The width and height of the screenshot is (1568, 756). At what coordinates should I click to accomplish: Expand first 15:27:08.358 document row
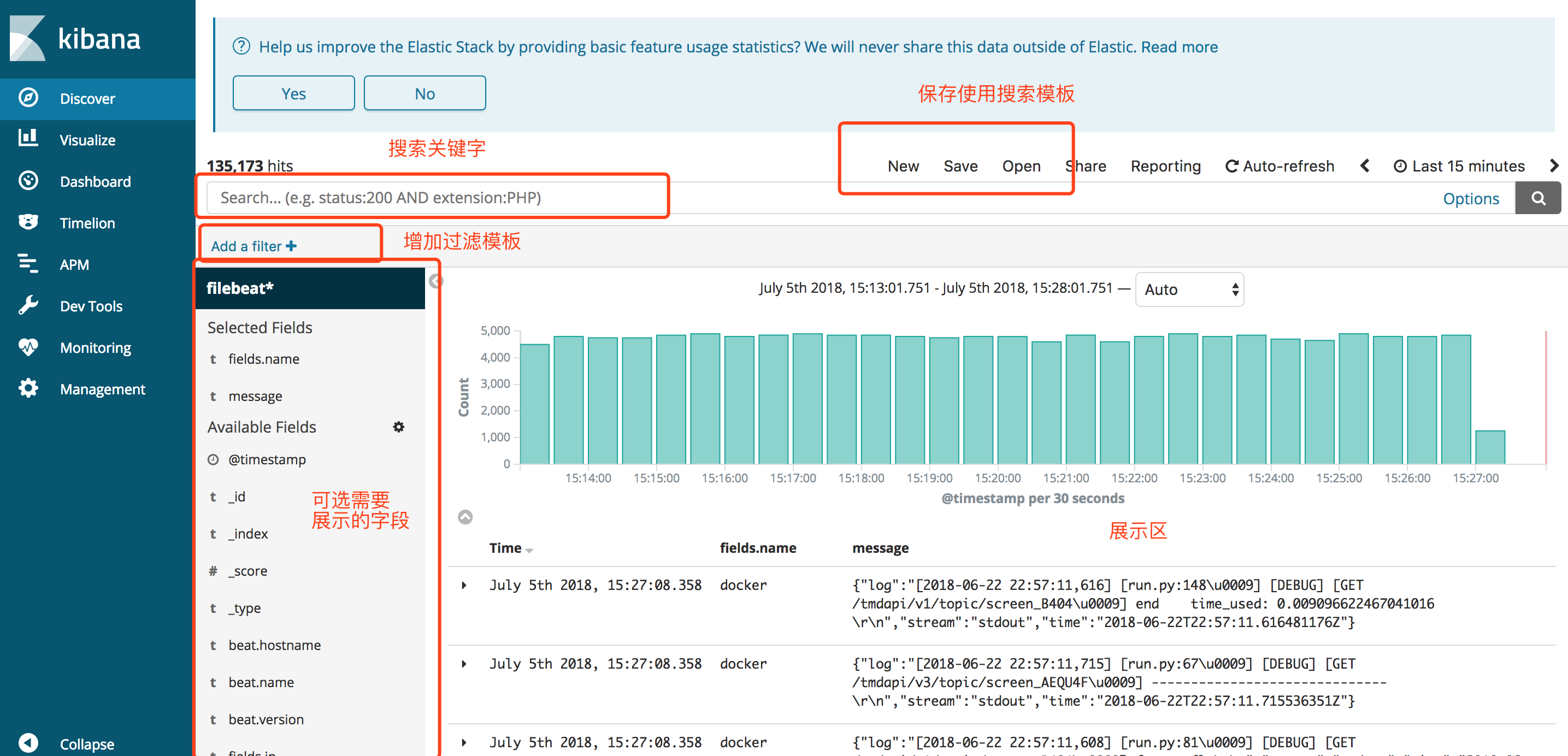pos(464,585)
